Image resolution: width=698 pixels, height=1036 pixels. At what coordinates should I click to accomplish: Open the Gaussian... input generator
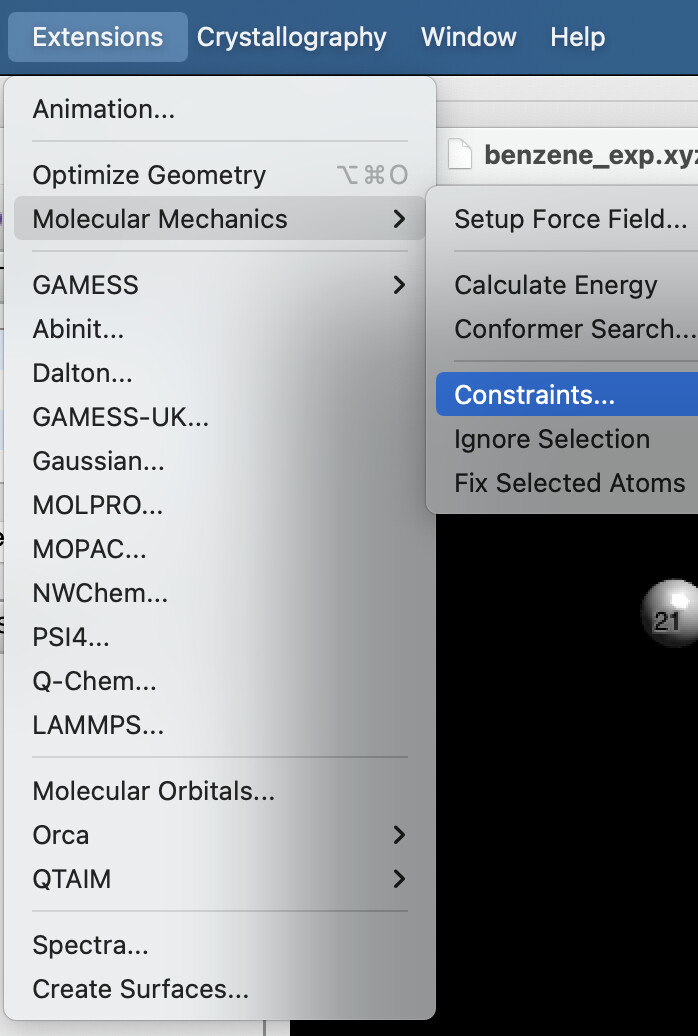click(98, 461)
